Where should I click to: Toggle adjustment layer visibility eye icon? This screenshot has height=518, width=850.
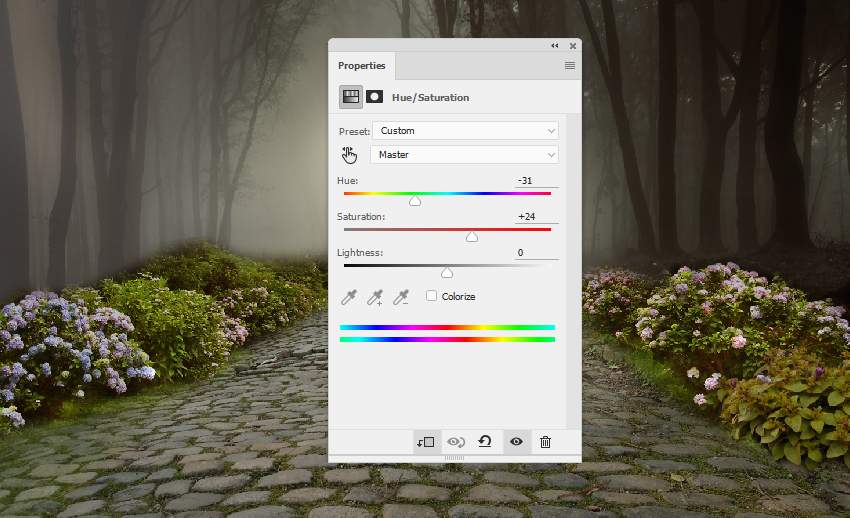click(x=516, y=442)
